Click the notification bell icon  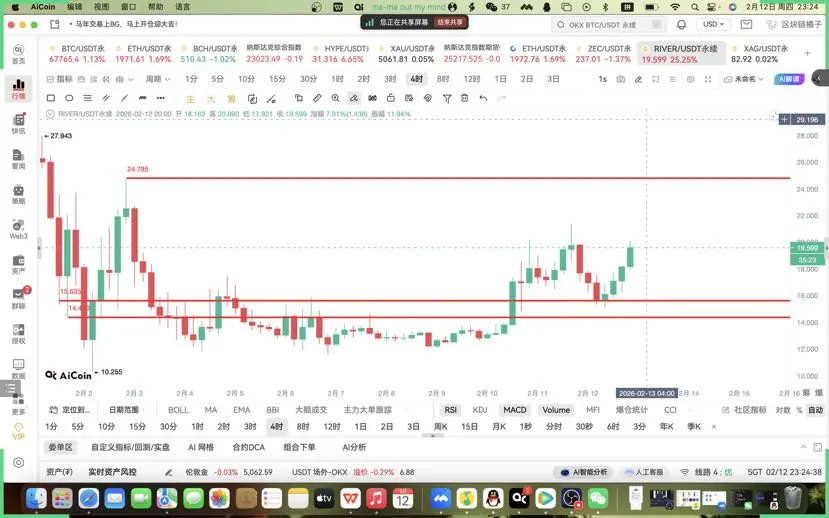point(681,24)
